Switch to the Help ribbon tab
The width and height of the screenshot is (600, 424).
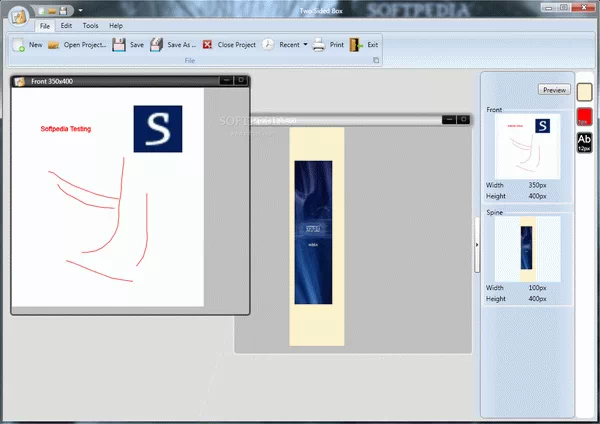point(116,26)
